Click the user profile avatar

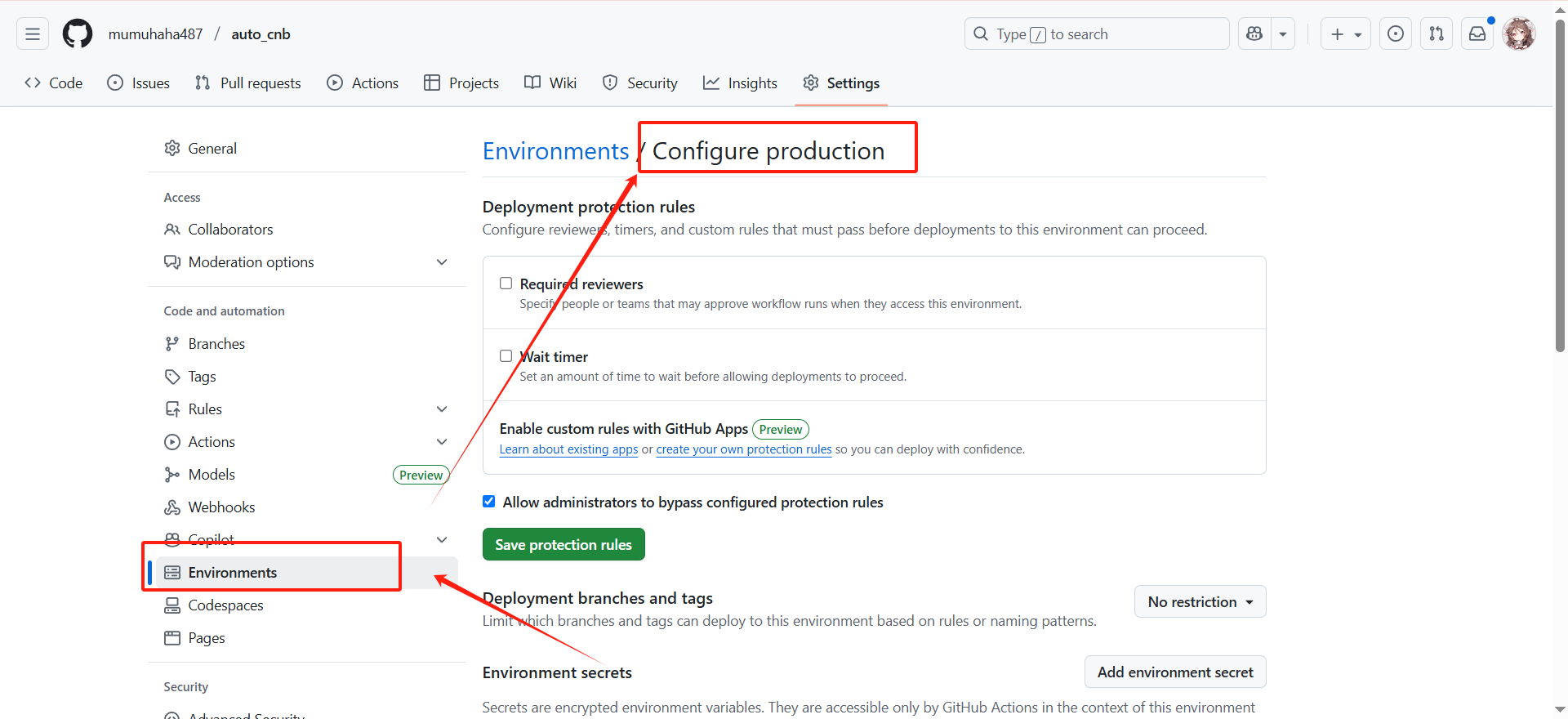(x=1519, y=34)
